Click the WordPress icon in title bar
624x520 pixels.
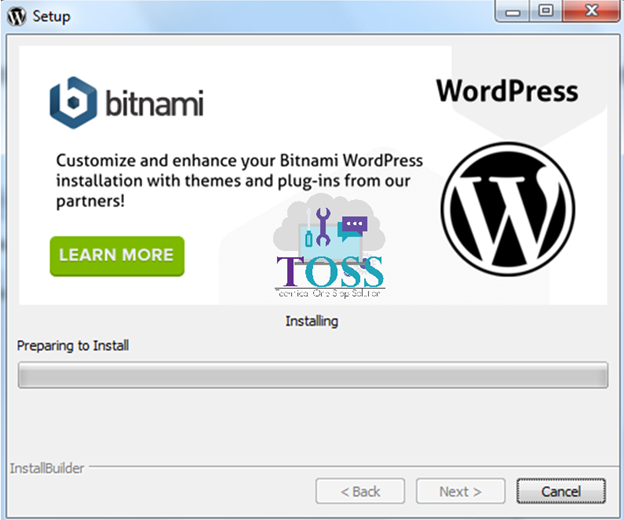pyautogui.click(x=17, y=17)
